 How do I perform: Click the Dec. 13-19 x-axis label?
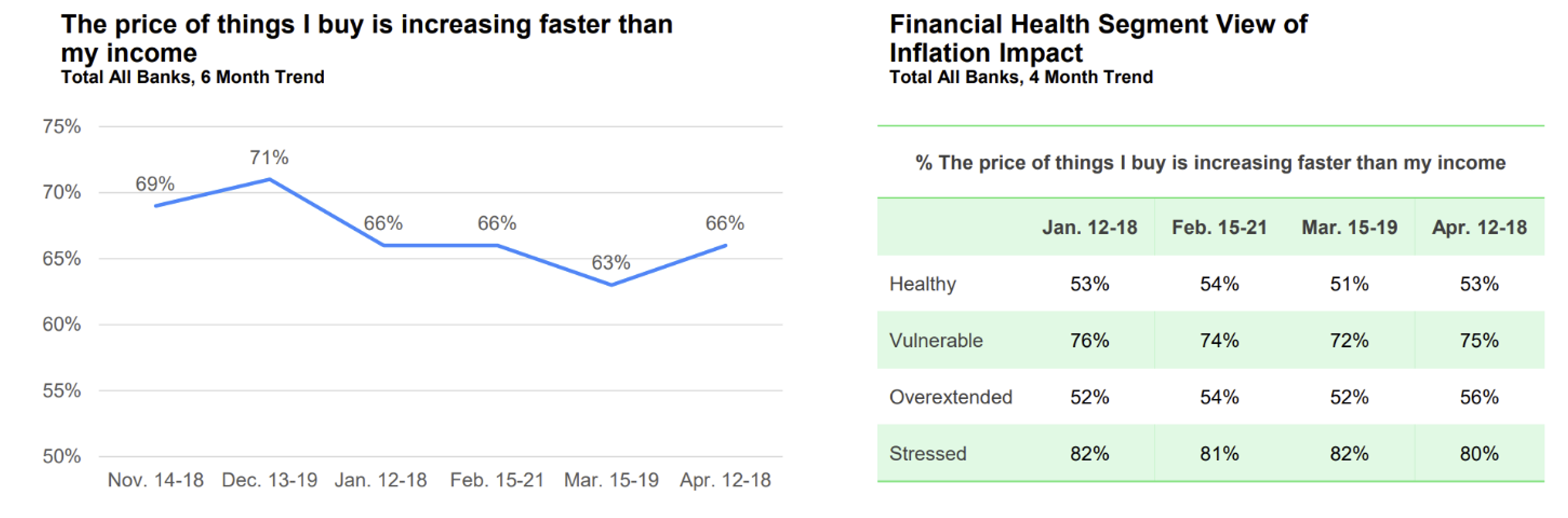(x=270, y=480)
